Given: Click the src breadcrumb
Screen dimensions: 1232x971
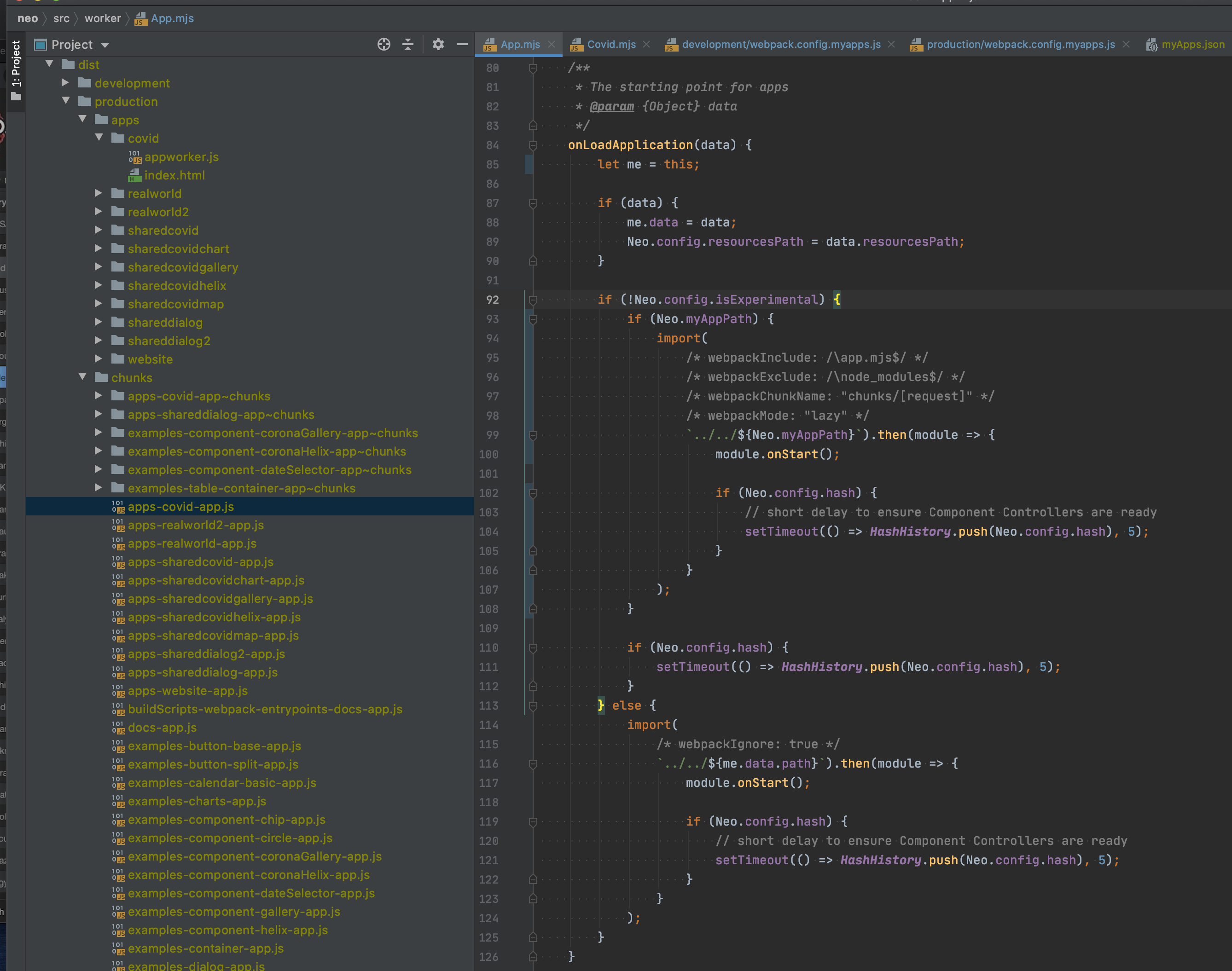Looking at the screenshot, I should click(61, 18).
